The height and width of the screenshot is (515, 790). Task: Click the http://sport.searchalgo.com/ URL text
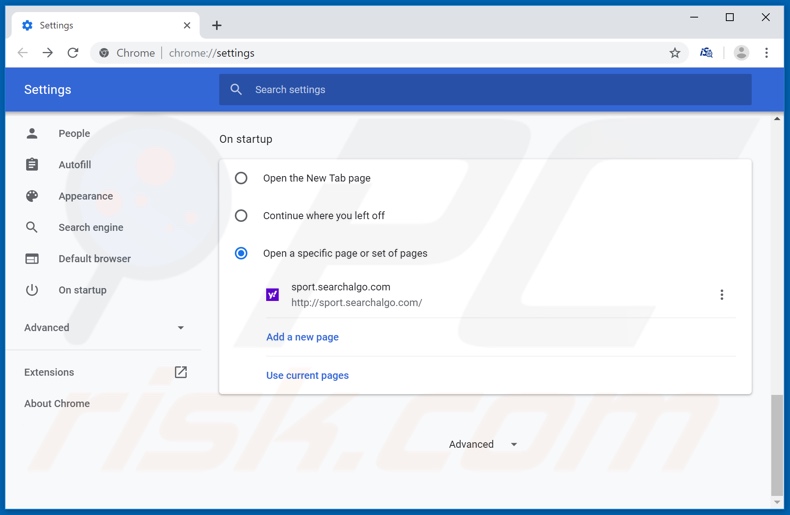(357, 302)
